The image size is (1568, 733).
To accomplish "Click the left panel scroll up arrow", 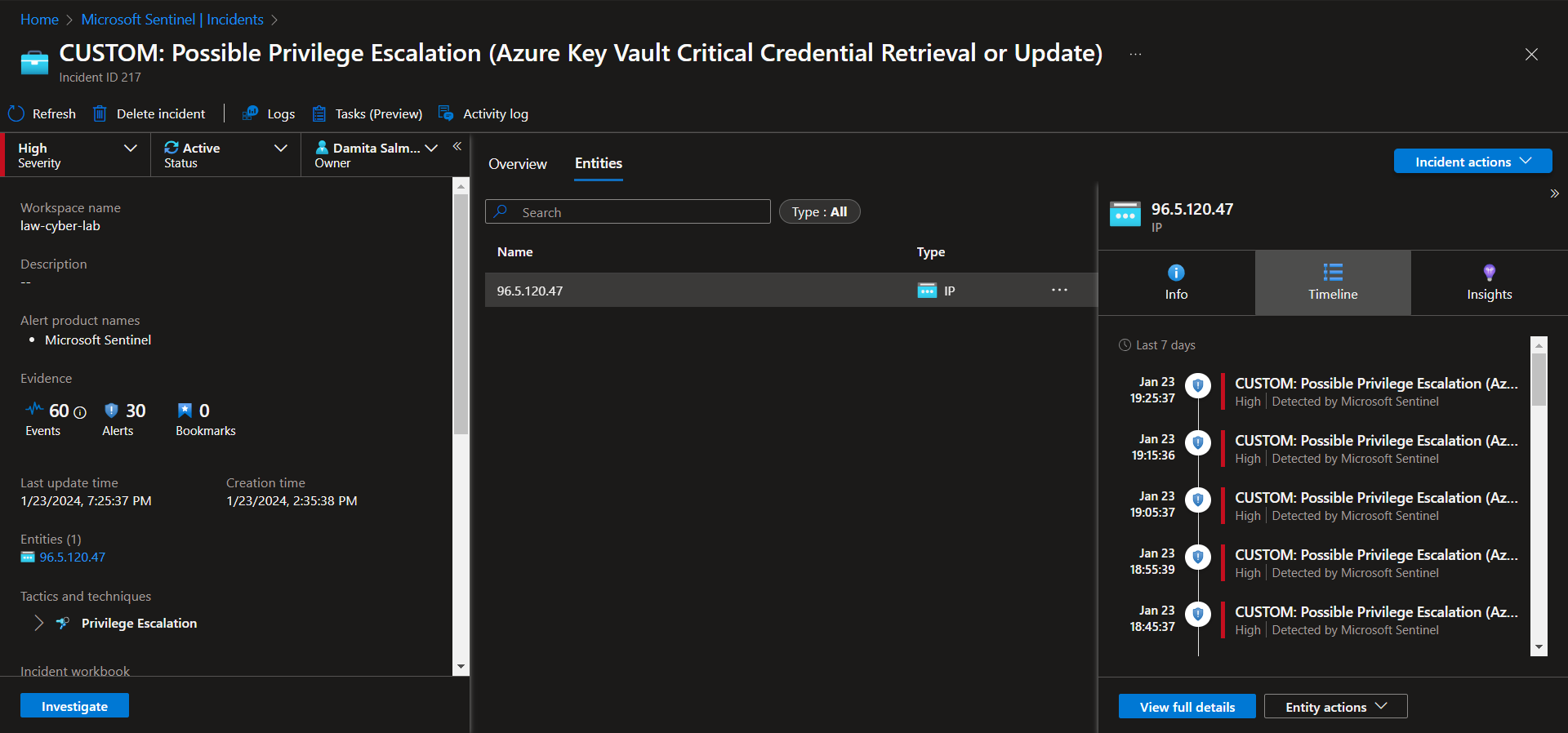I will (x=461, y=186).
